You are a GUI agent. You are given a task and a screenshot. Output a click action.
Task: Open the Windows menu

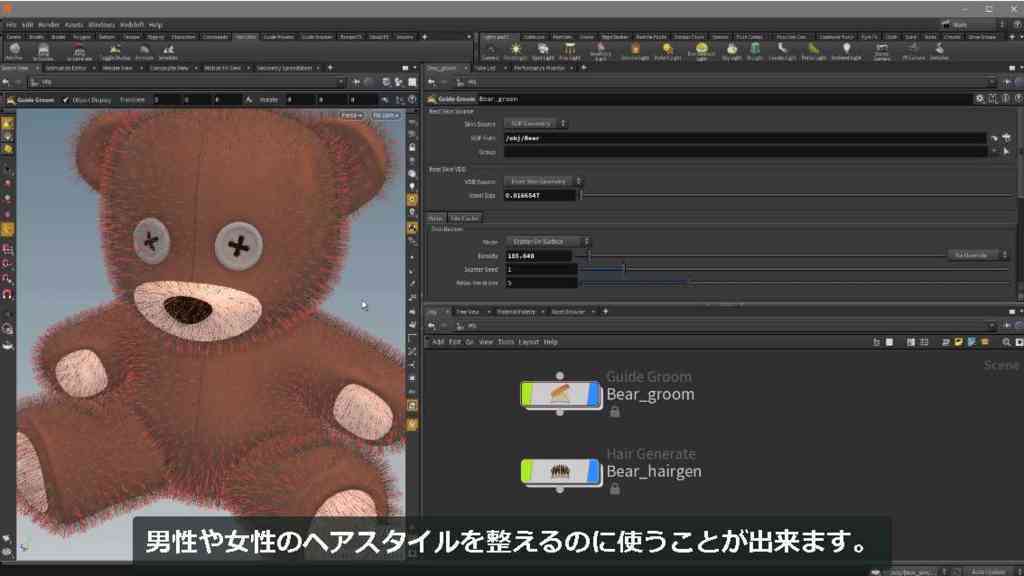[x=101, y=25]
